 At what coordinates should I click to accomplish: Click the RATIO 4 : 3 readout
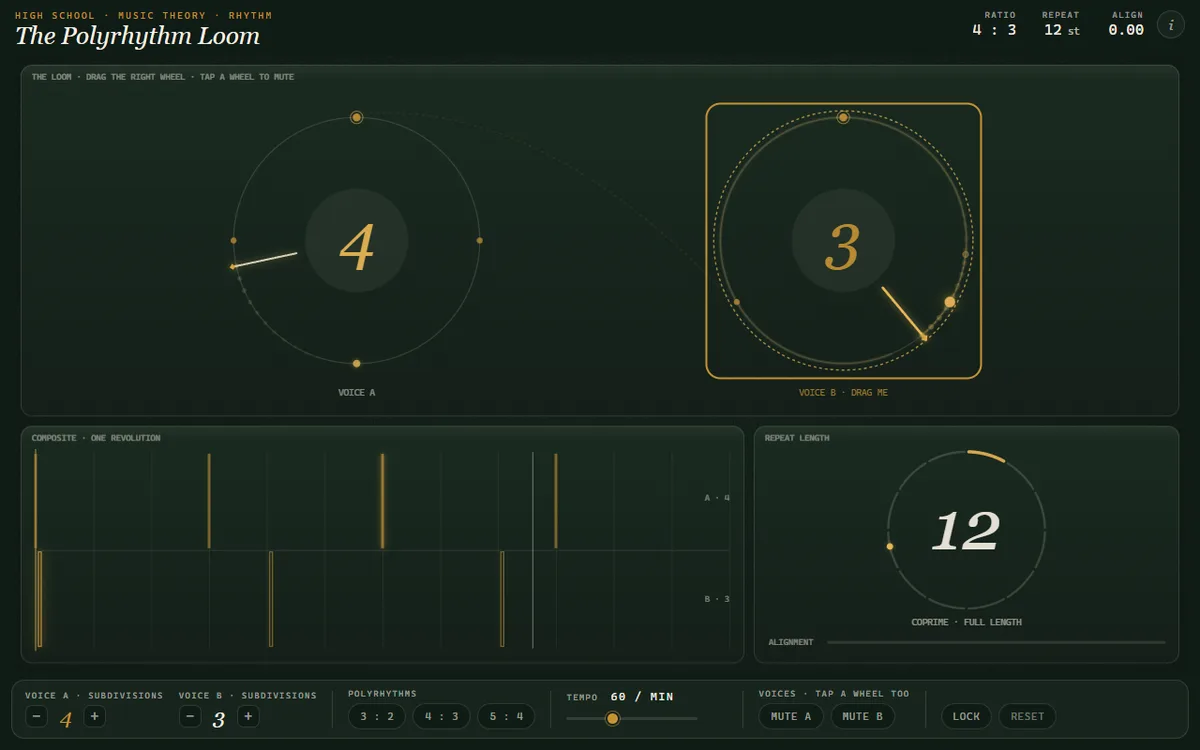[x=995, y=25]
